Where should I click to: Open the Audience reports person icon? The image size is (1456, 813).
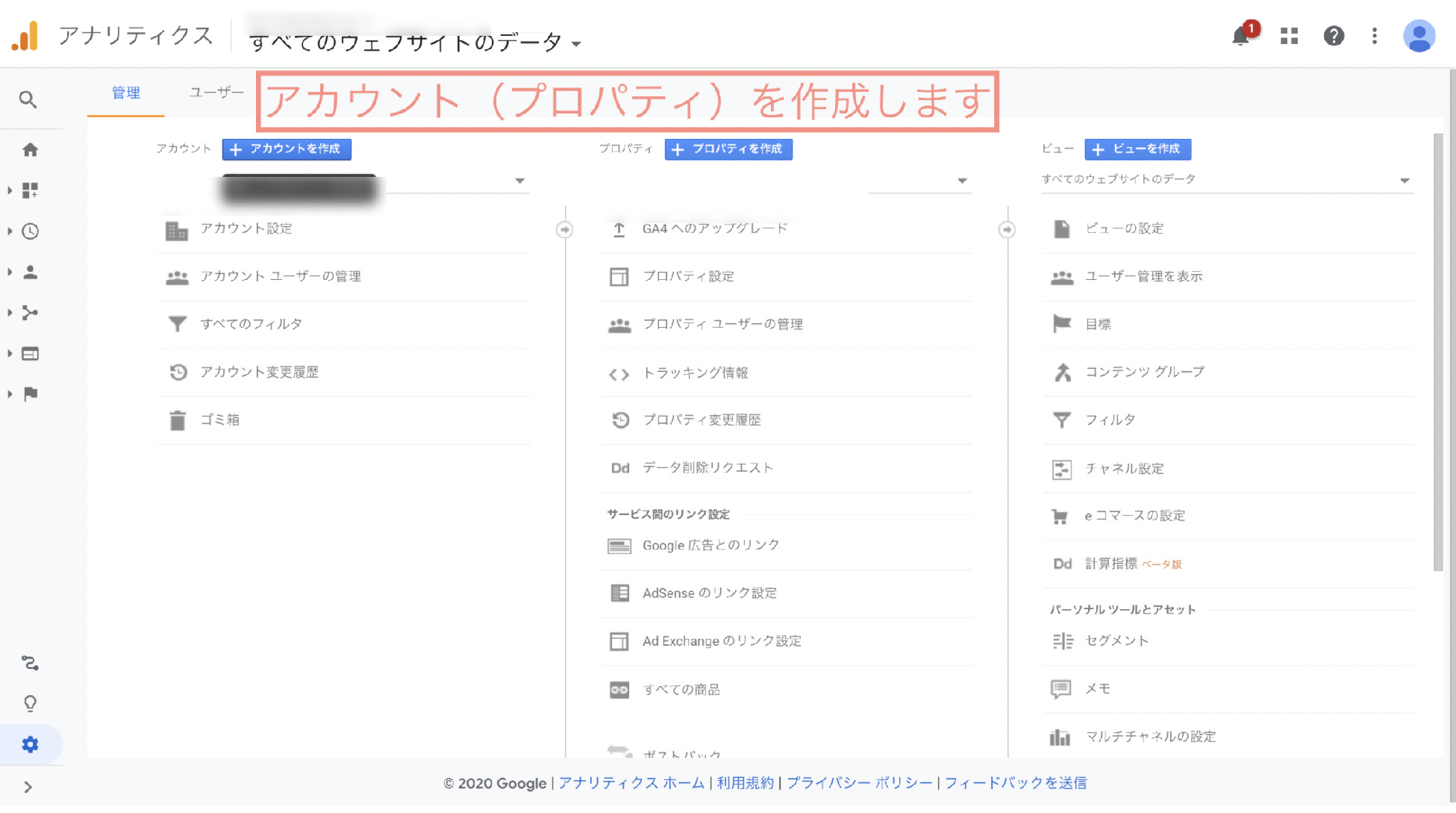click(30, 272)
